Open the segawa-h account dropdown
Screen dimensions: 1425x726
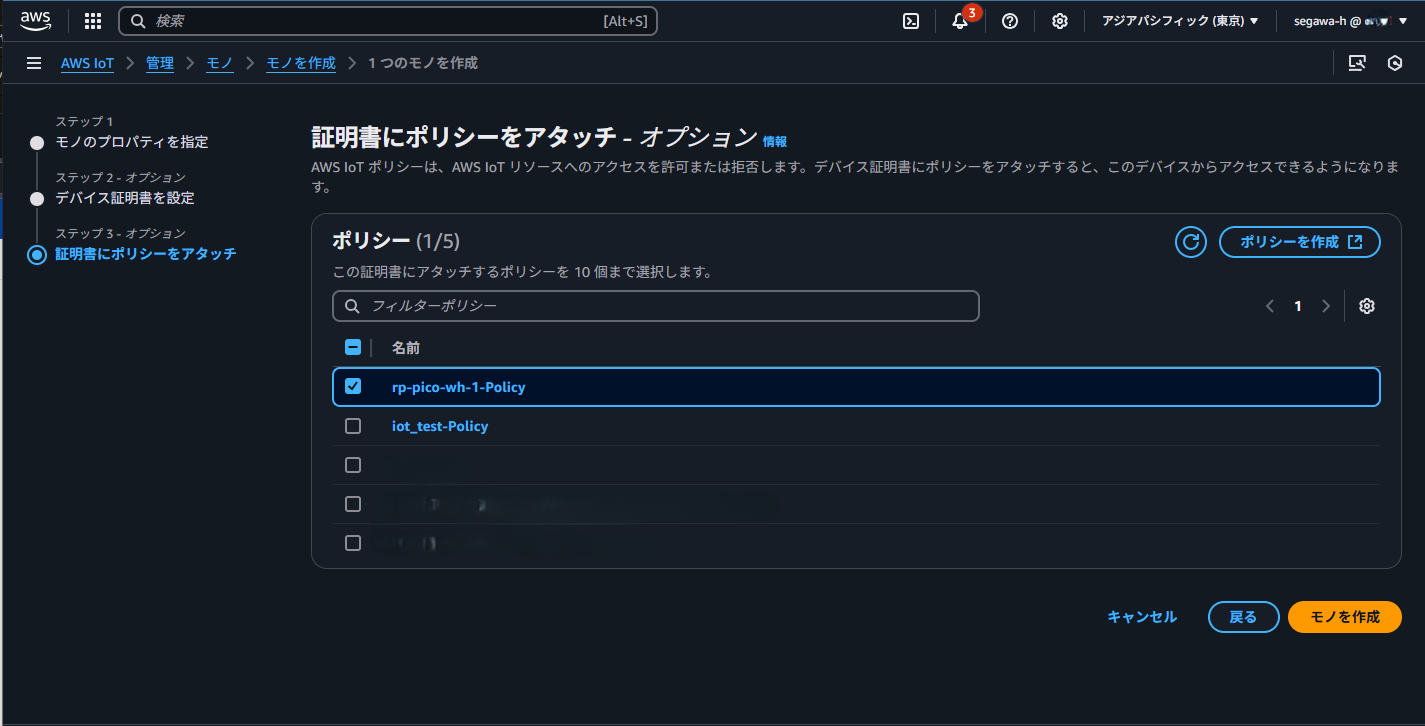coord(1350,21)
